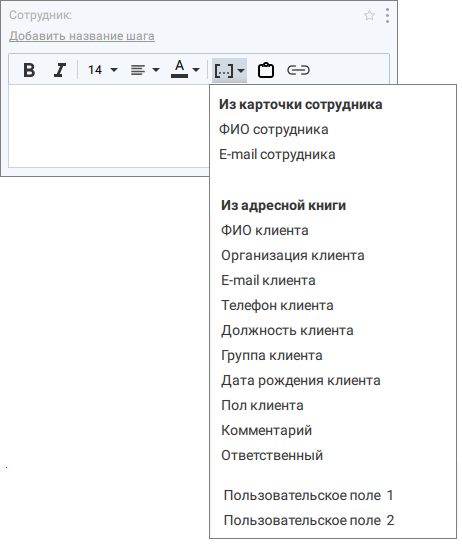This screenshot has width=462, height=546.
Task: Select 'Дата рождения клиента' entry
Action: pos(300,381)
